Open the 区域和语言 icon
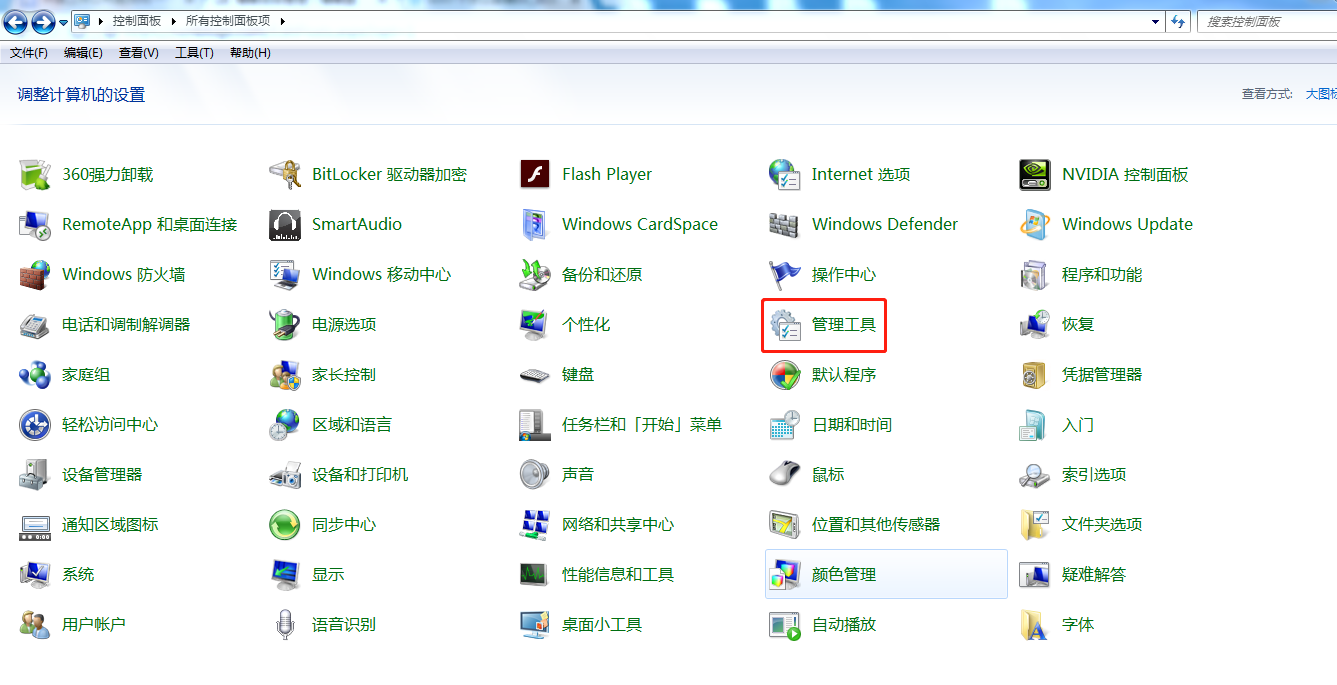 tap(285, 424)
